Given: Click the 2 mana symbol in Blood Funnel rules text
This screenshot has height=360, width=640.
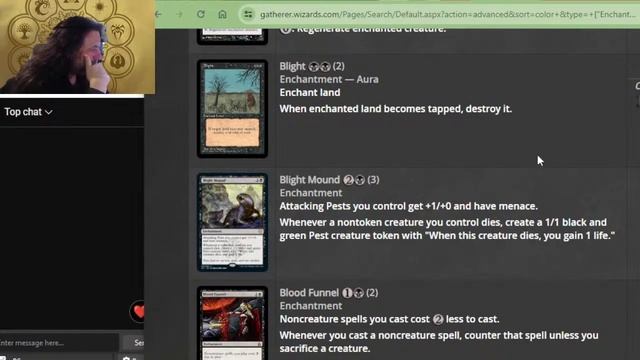Looking at the screenshot, I should [x=438, y=319].
